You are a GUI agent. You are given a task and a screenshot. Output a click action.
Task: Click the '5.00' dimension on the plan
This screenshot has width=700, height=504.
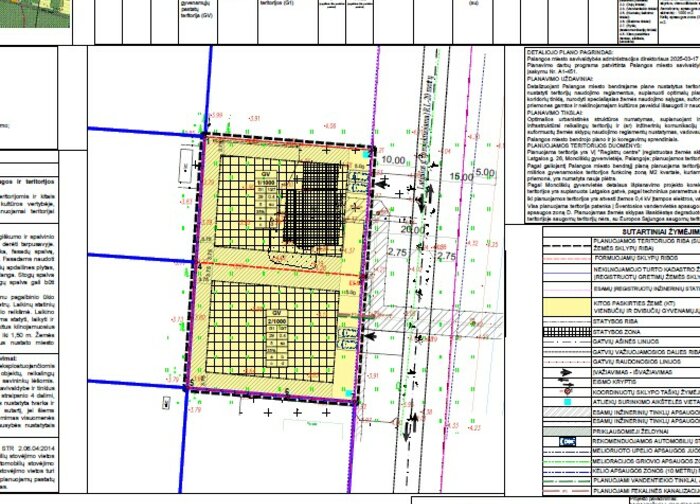point(485,172)
